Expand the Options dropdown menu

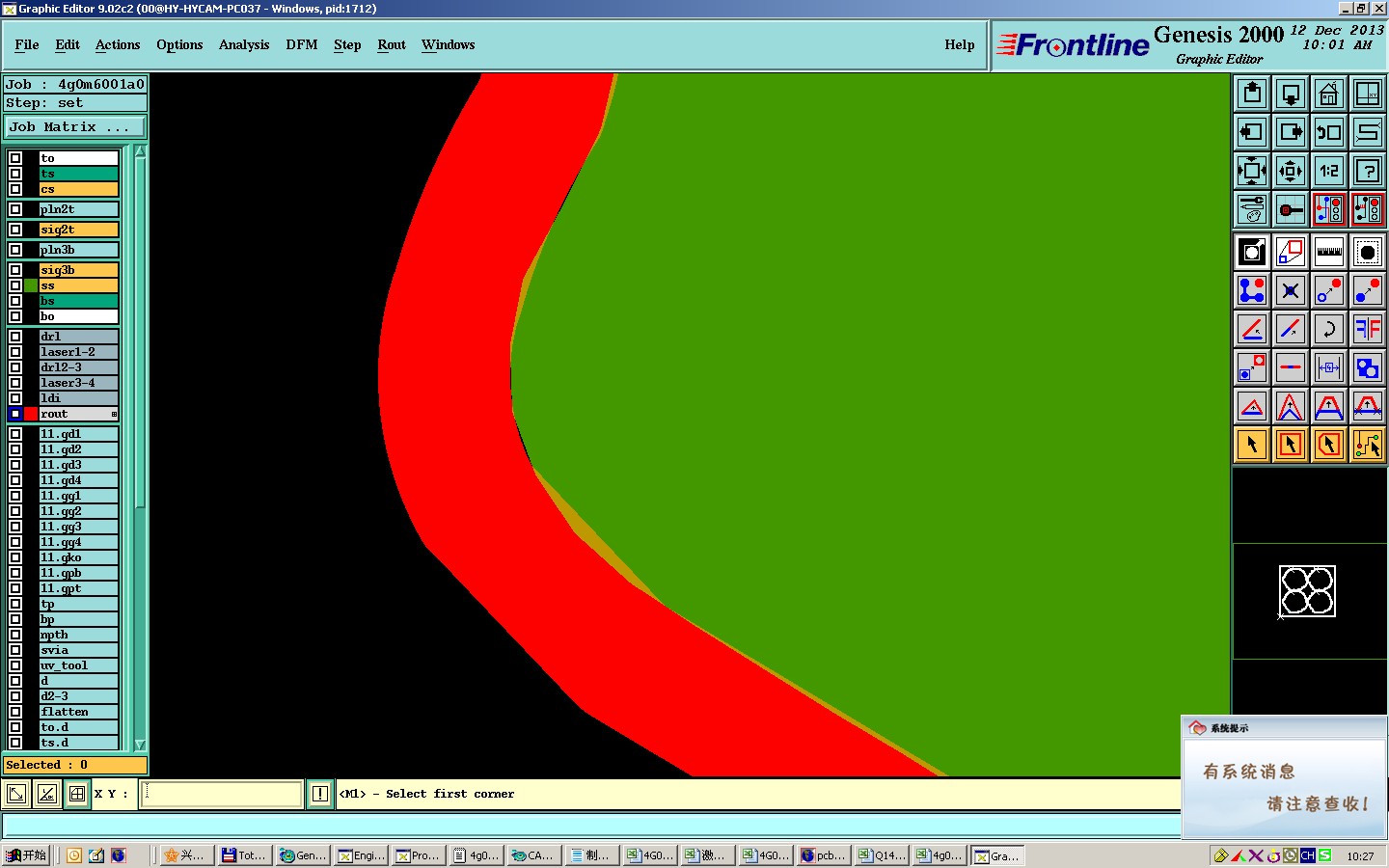[x=179, y=44]
